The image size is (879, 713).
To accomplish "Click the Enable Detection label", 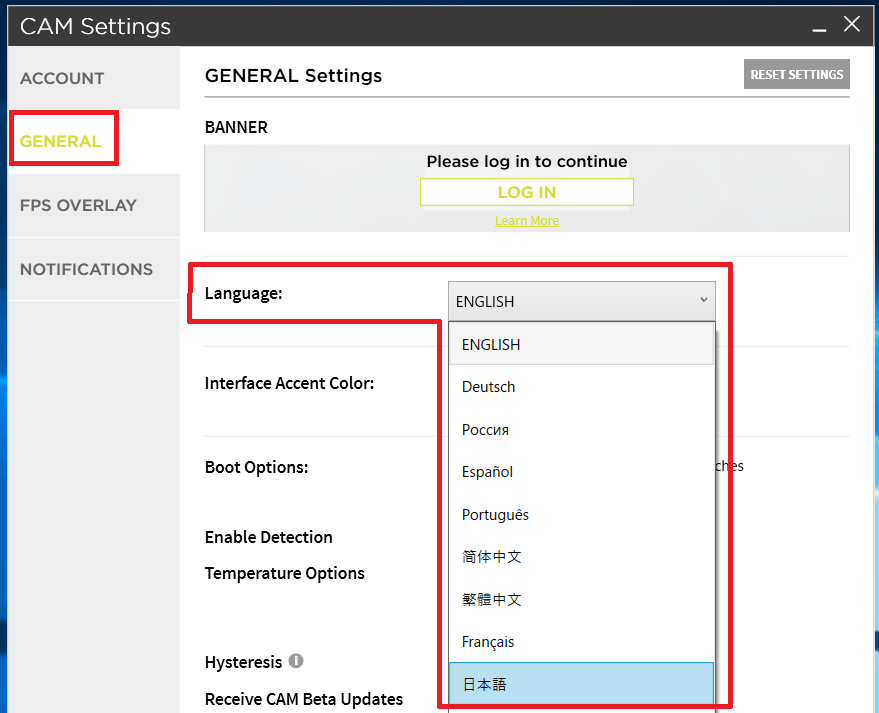I will pos(269,537).
